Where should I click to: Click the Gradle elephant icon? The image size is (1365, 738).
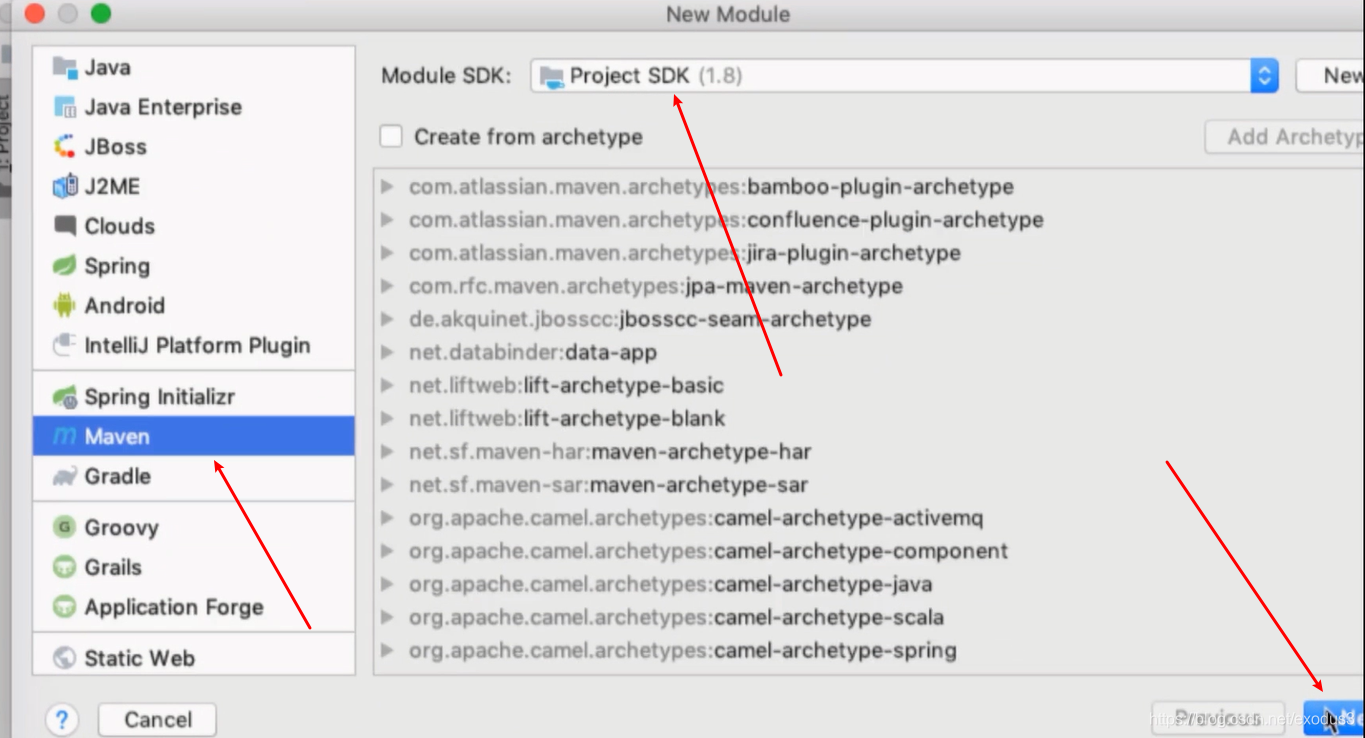65,477
